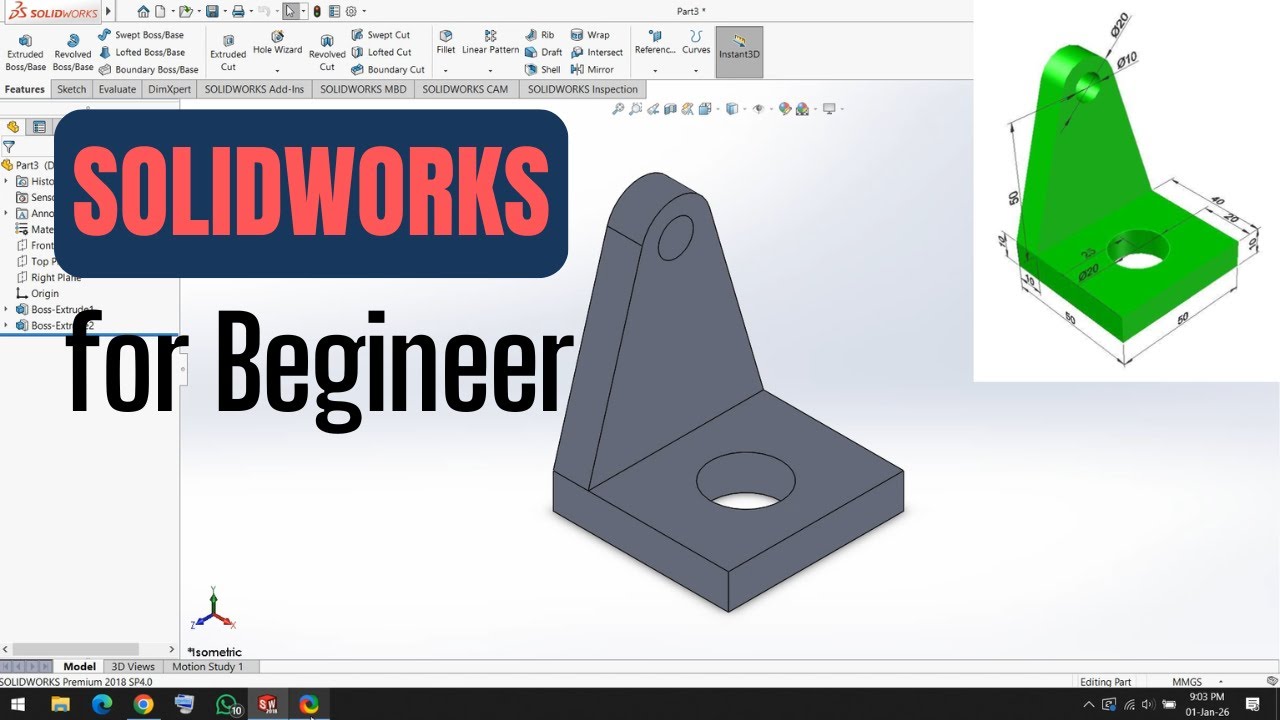The image size is (1280, 720).
Task: Expand Linear Pattern dropdown arrow
Action: click(490, 70)
